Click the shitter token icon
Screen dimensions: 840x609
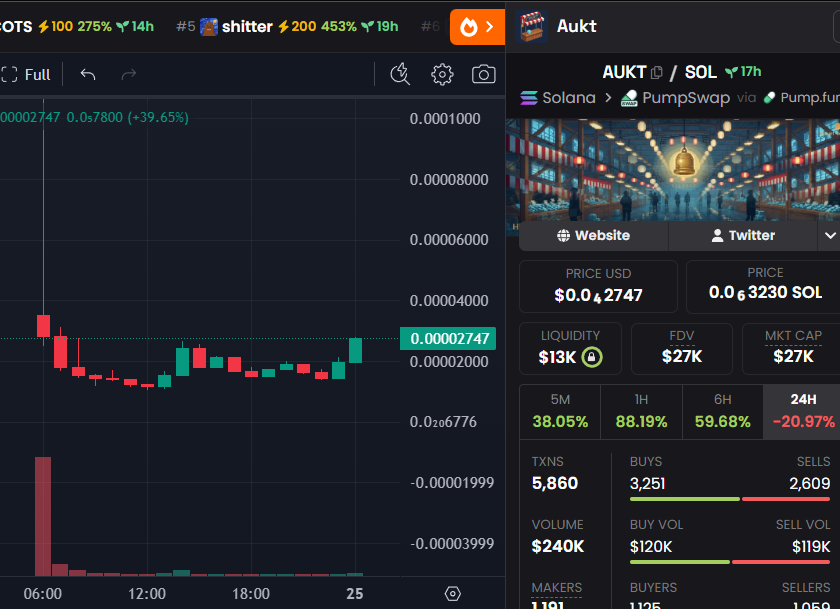[x=208, y=27]
